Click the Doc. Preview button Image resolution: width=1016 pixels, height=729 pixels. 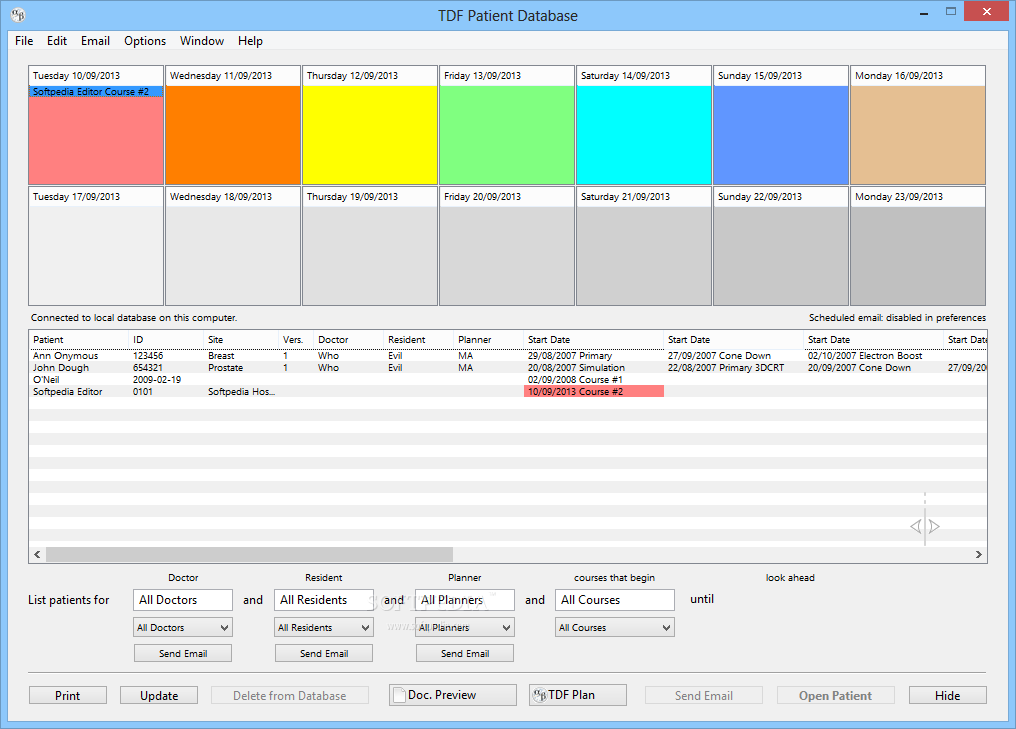pyautogui.click(x=453, y=695)
